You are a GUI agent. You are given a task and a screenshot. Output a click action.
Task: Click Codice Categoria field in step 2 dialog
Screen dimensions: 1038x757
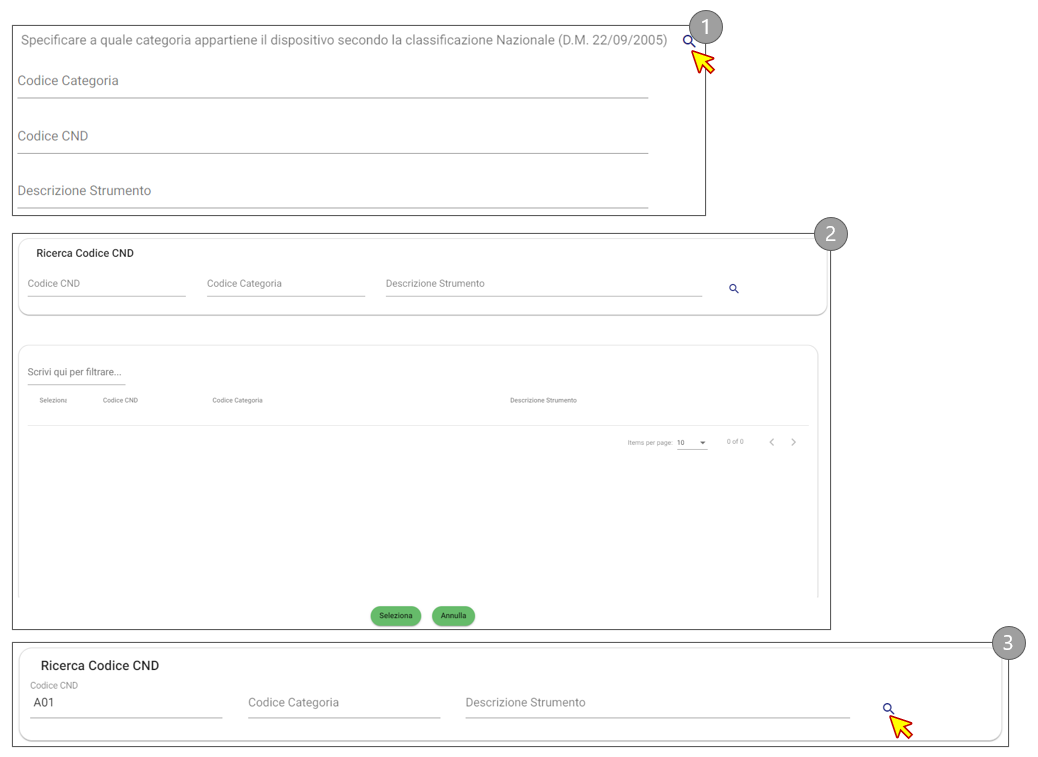click(285, 284)
